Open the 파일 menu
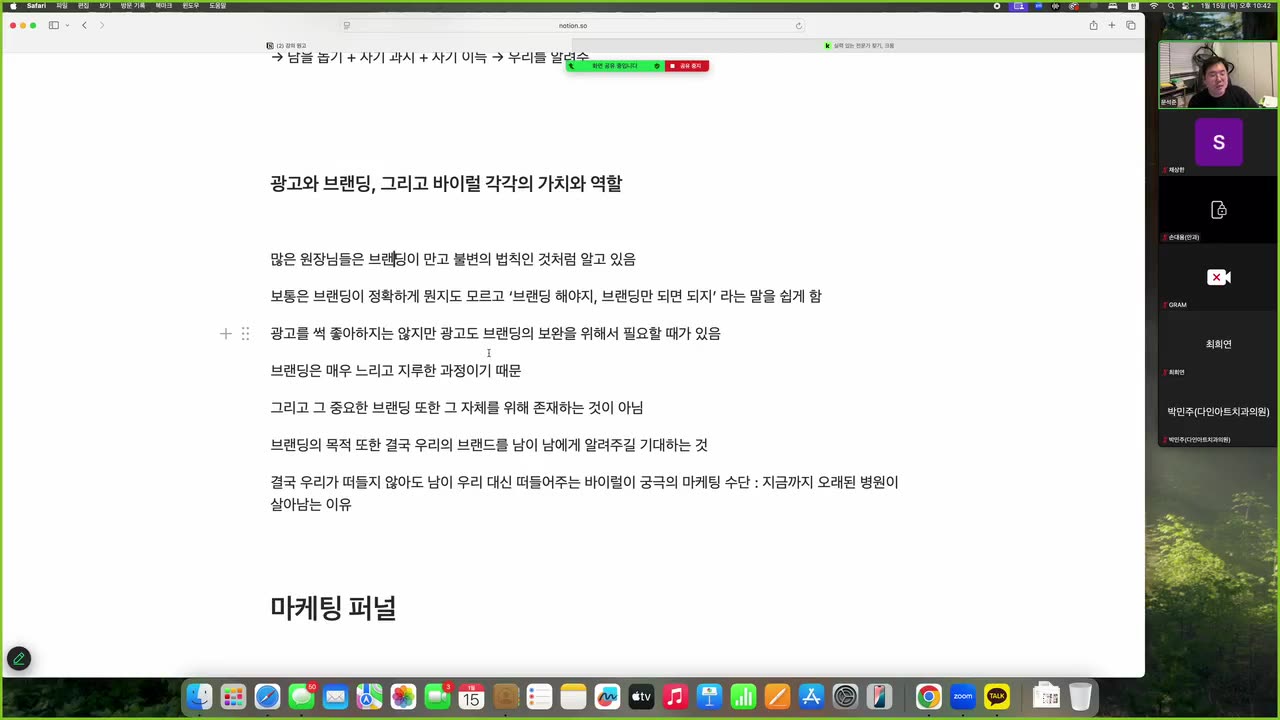The height and width of the screenshot is (720, 1280). tap(62, 6)
